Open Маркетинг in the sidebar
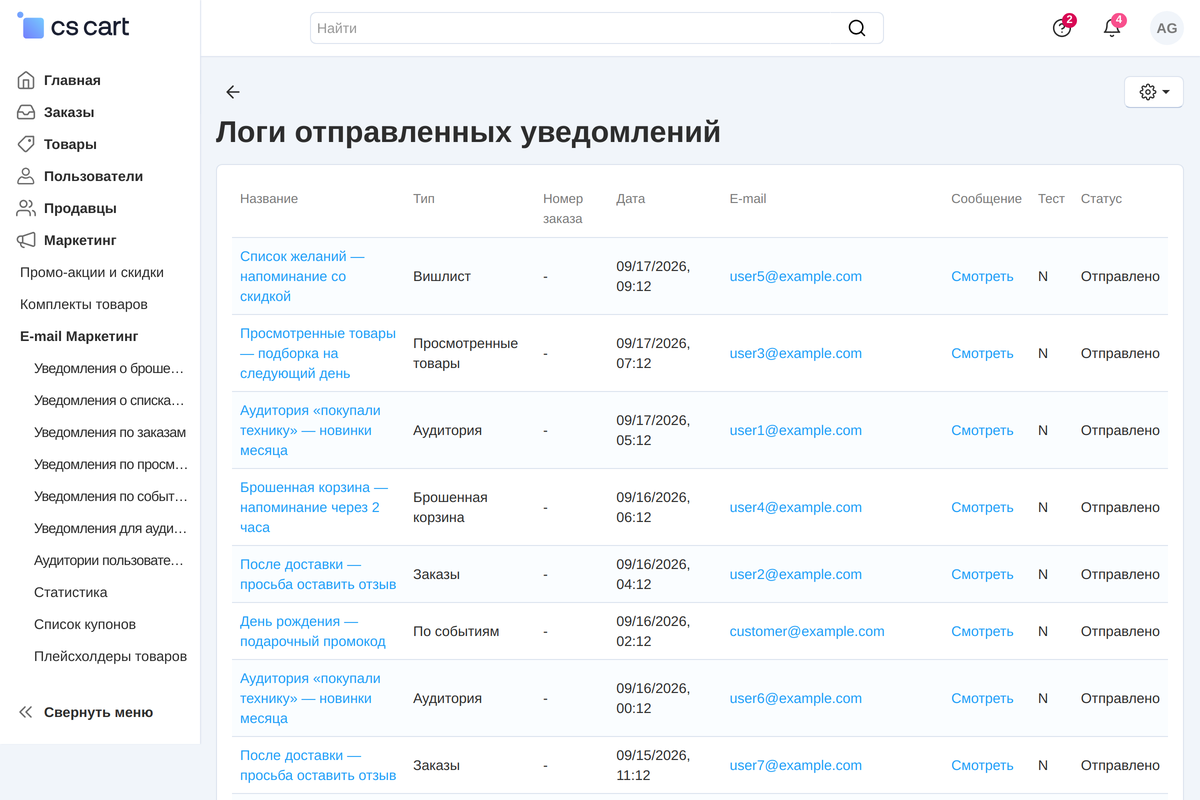The width and height of the screenshot is (1200, 800). [x=80, y=240]
